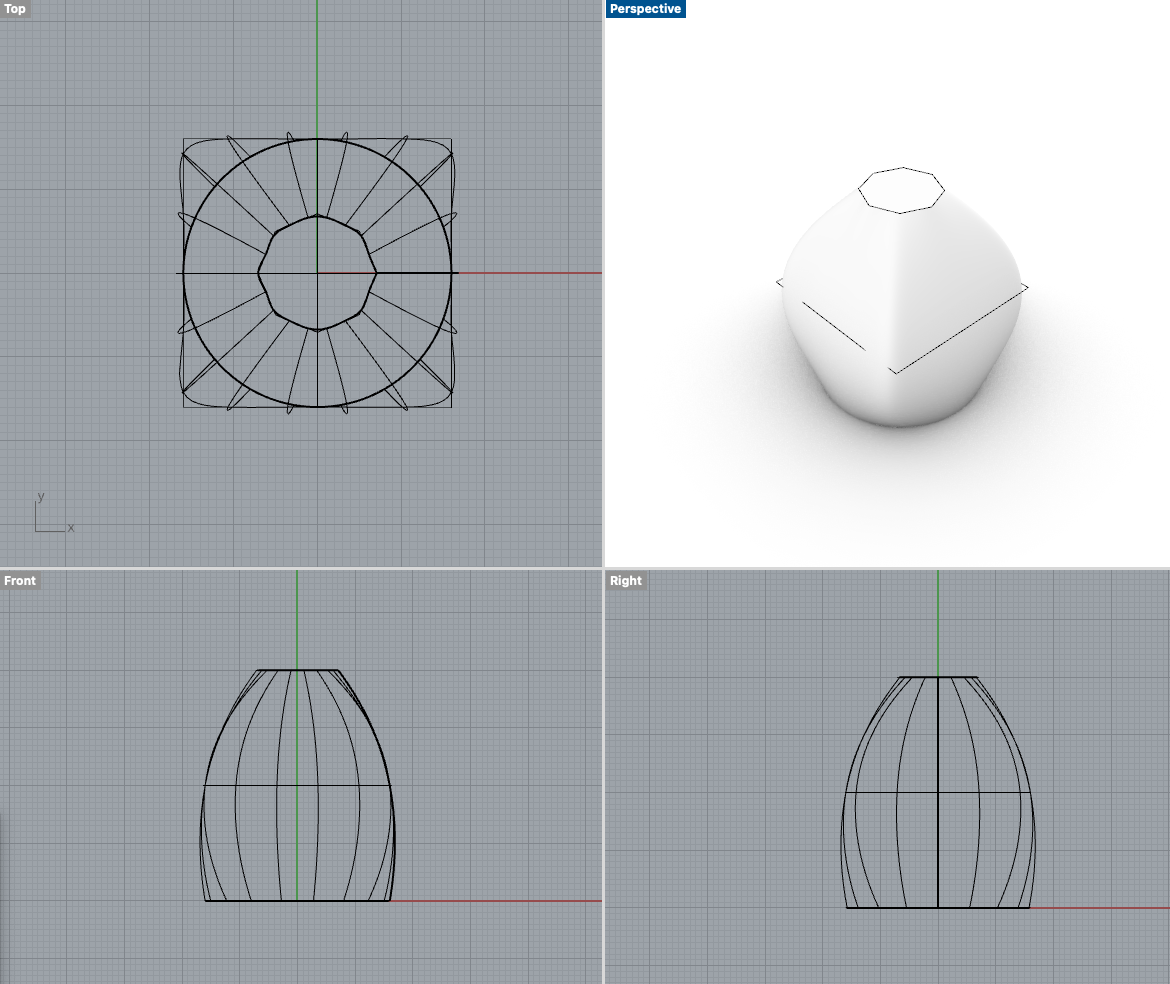The image size is (1170, 984).
Task: Open the Perspective viewport title menu
Action: [646, 9]
